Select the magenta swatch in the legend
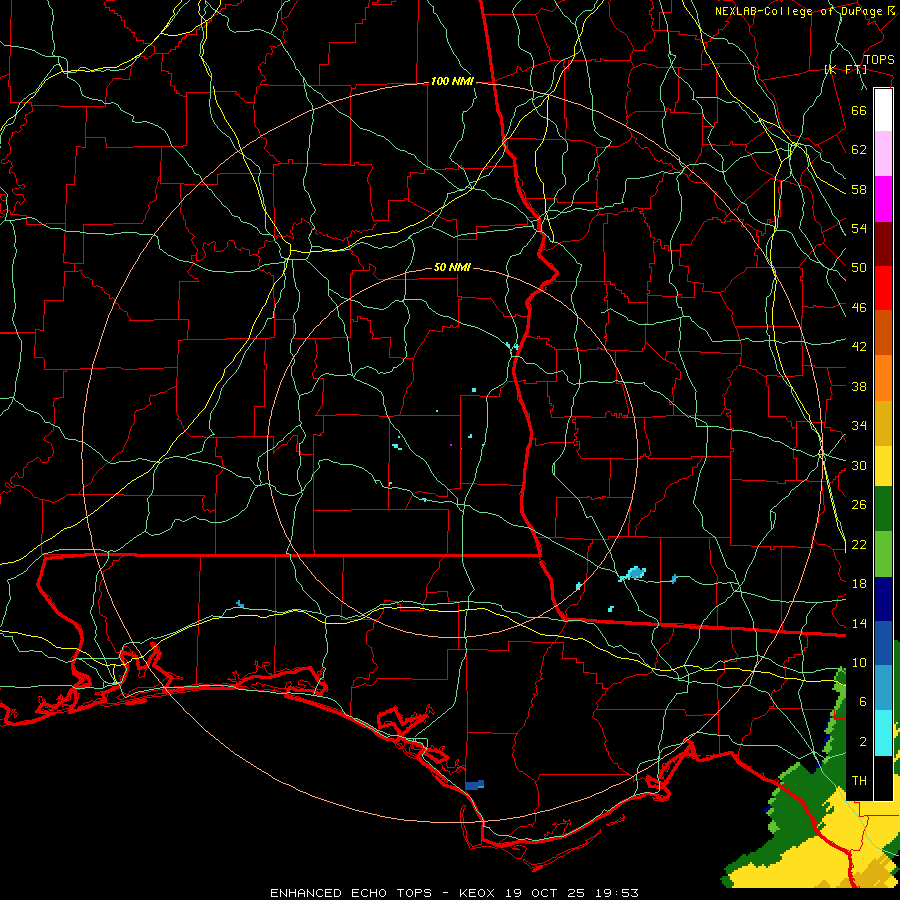This screenshot has height=900, width=900. (883, 199)
